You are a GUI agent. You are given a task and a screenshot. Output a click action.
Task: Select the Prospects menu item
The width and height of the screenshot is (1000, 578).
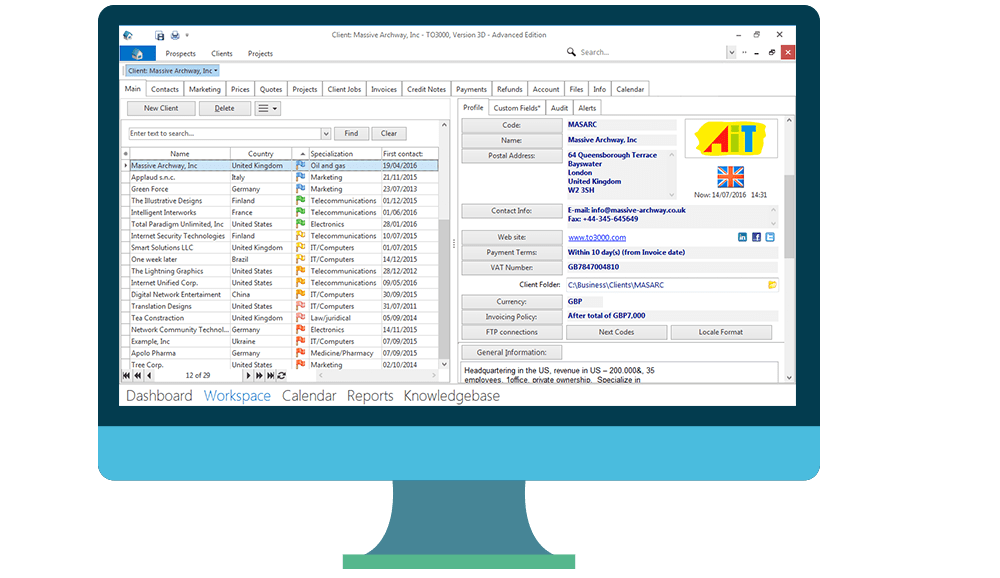click(x=180, y=53)
